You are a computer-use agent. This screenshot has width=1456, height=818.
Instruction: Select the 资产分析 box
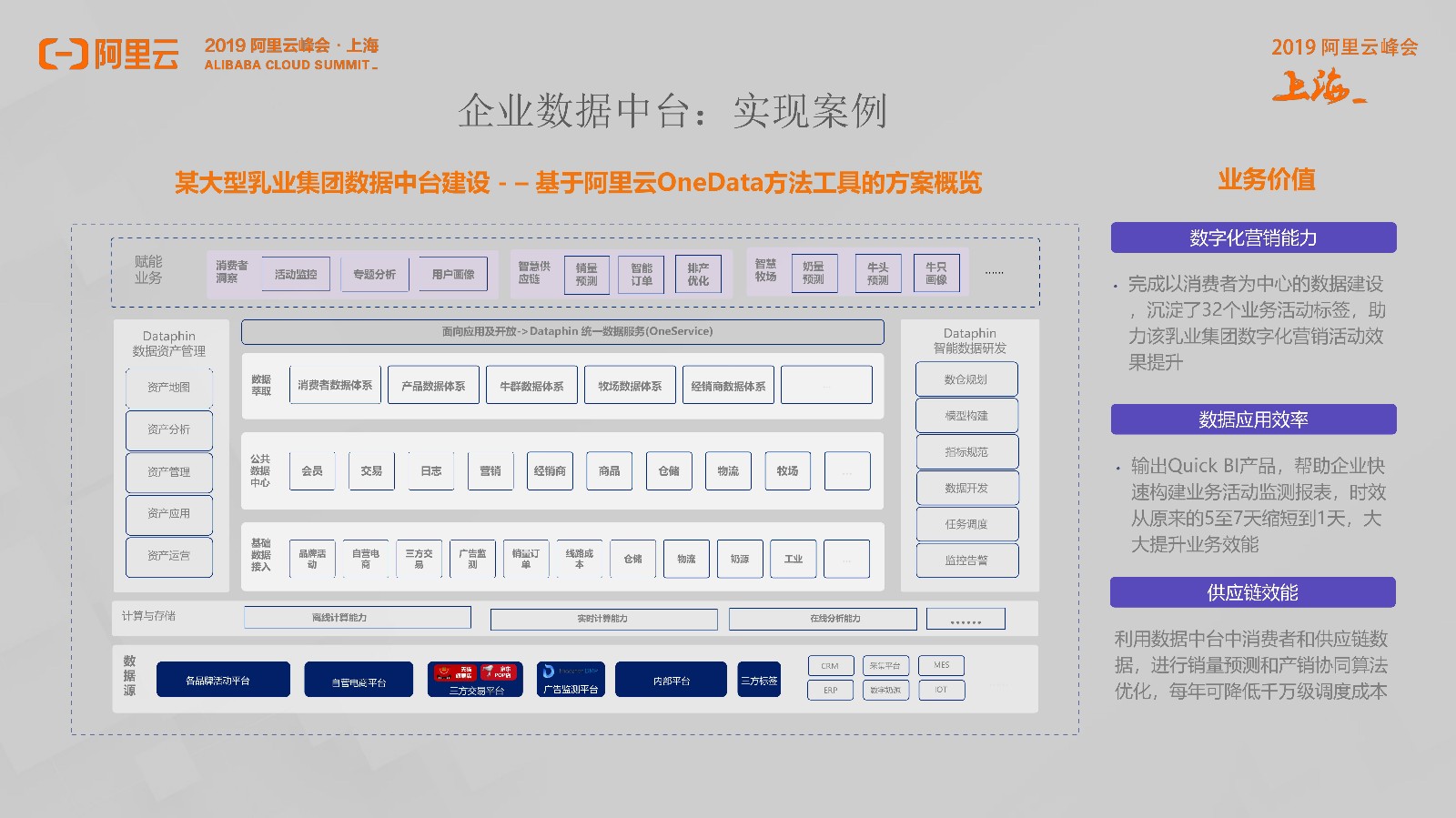point(169,429)
